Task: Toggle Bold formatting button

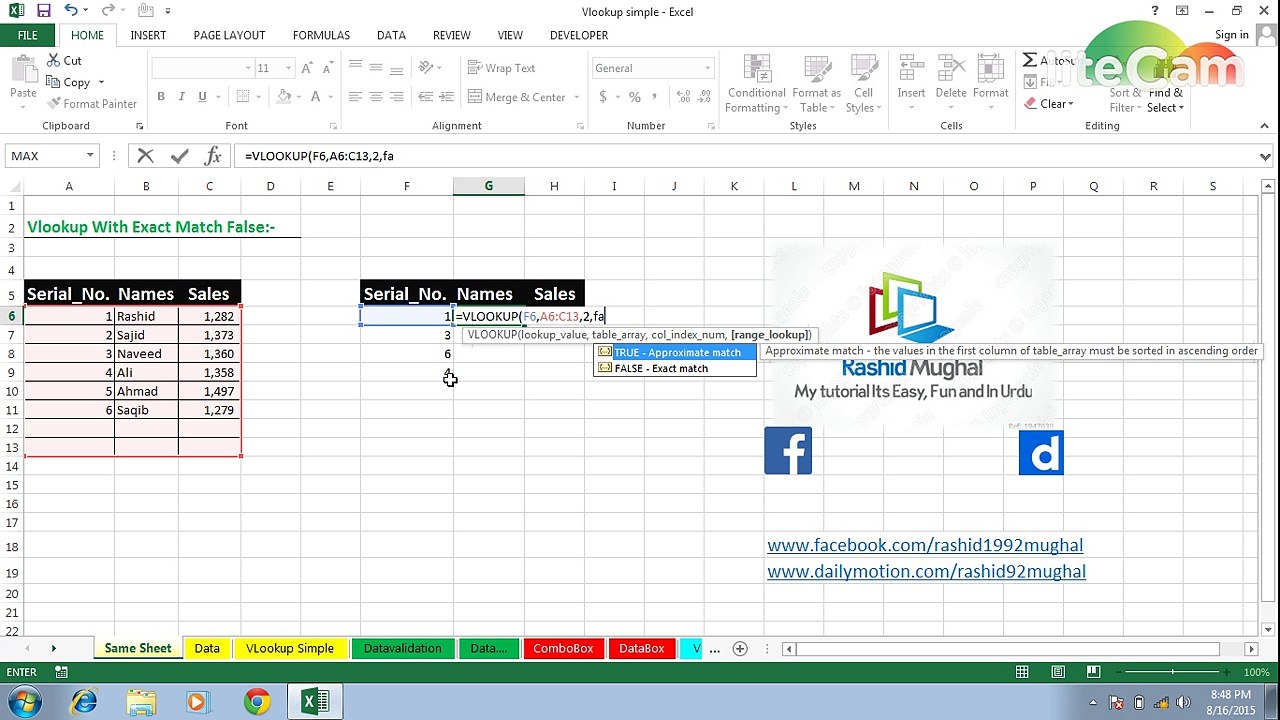Action: point(161,97)
